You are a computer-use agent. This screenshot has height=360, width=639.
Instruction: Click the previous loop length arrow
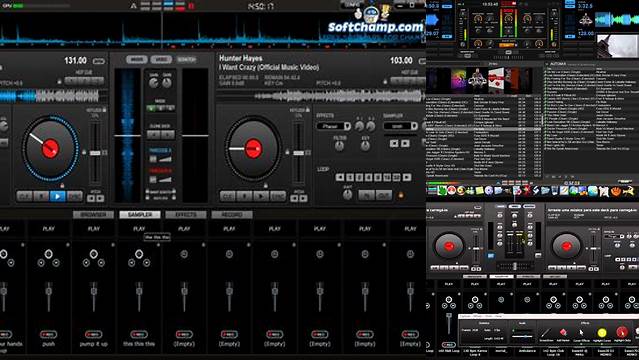tap(339, 177)
